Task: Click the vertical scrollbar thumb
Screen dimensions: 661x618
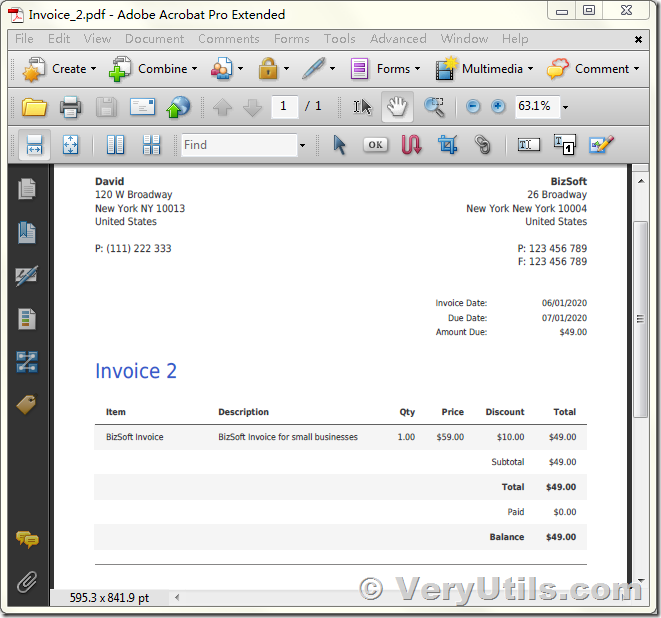Action: click(641, 319)
